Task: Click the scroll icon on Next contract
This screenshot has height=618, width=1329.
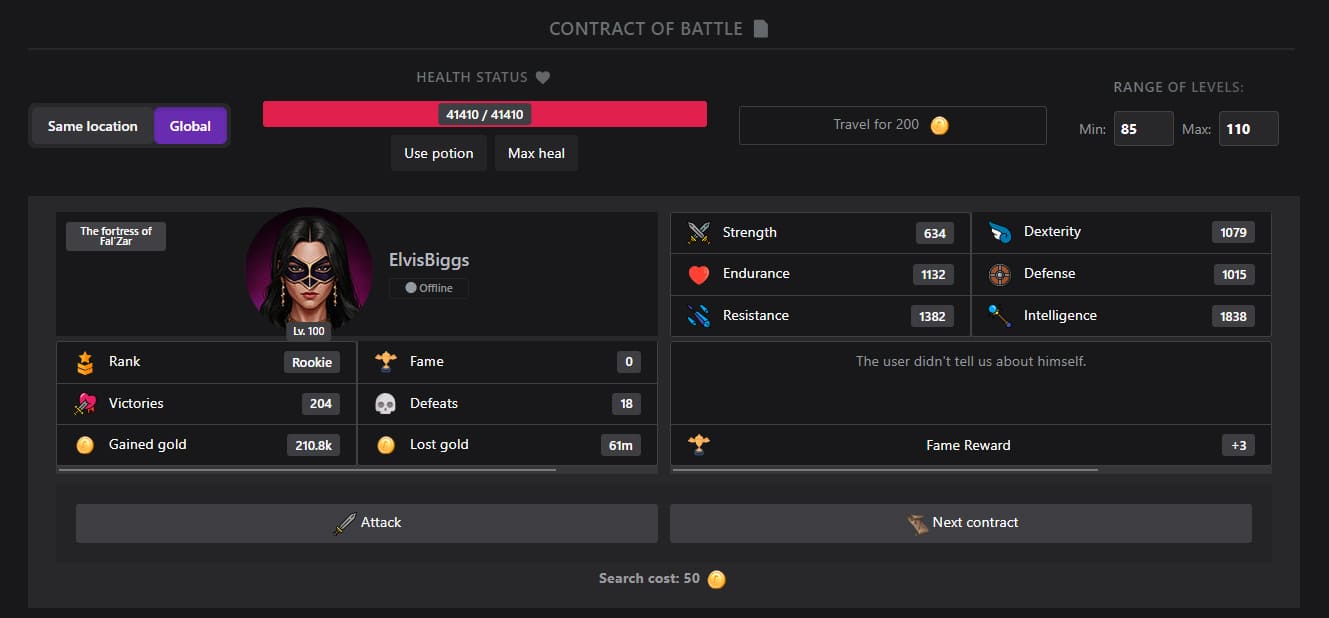Action: click(x=917, y=523)
